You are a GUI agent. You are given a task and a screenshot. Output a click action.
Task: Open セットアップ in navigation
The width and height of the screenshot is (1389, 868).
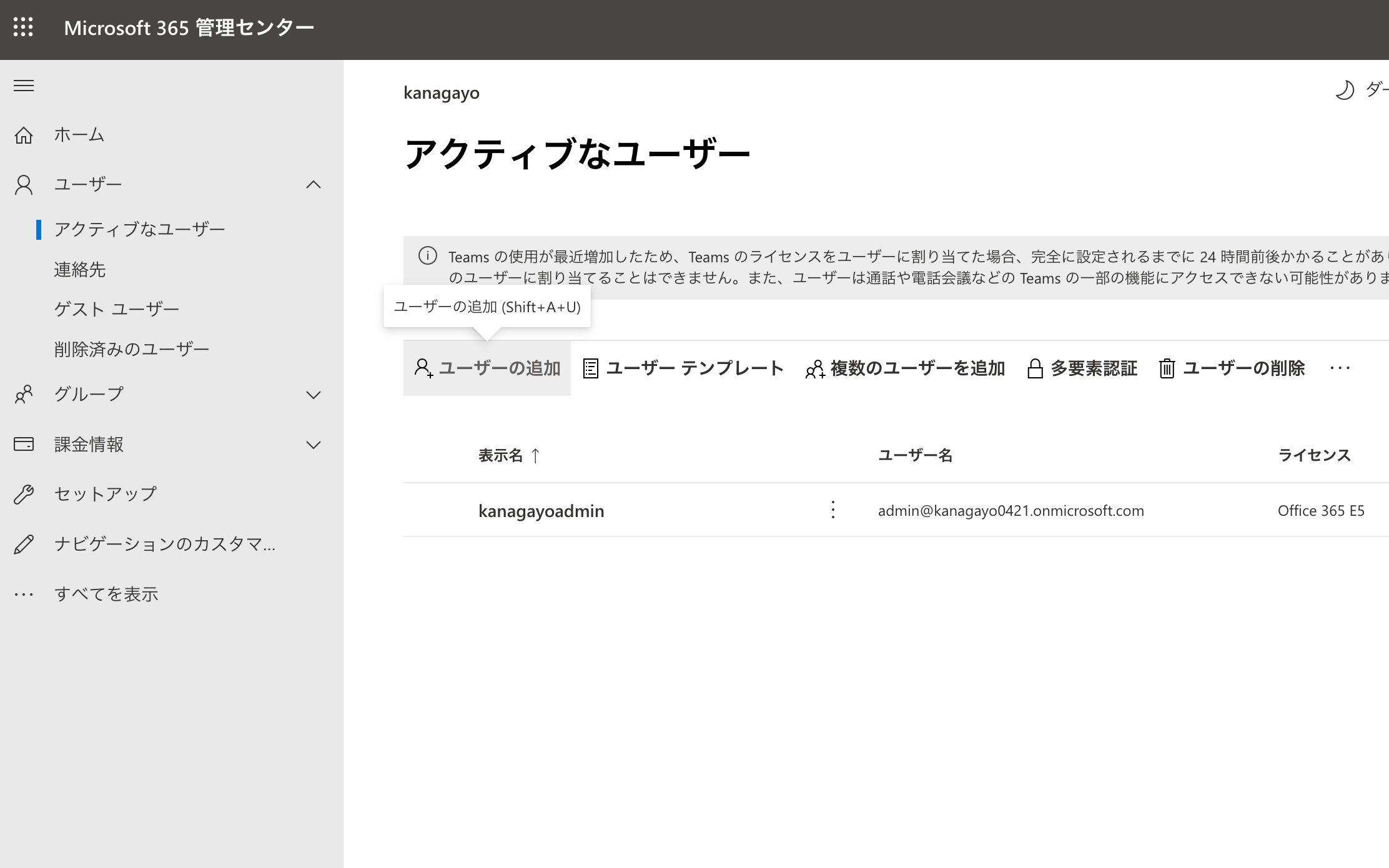pyautogui.click(x=106, y=494)
